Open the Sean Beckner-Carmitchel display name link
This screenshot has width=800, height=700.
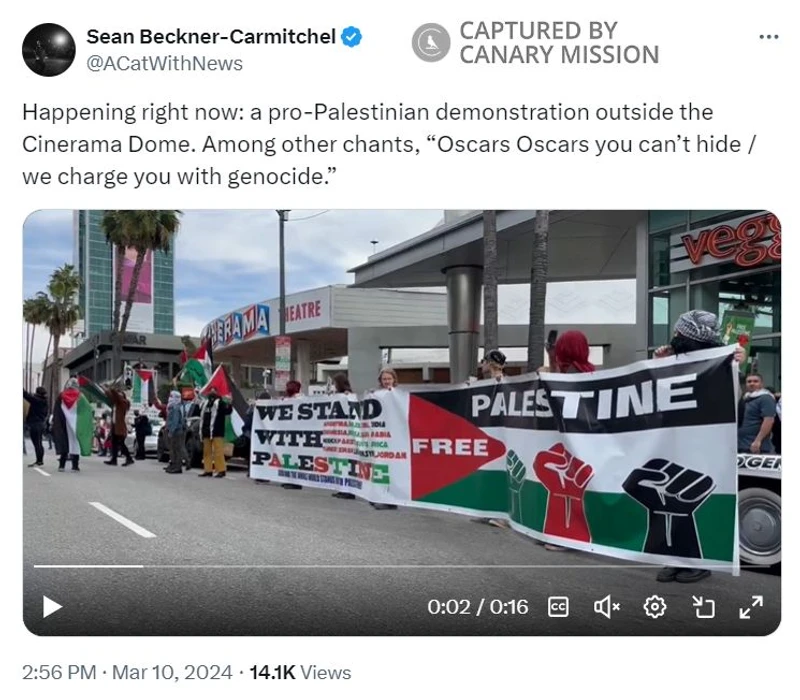211,37
